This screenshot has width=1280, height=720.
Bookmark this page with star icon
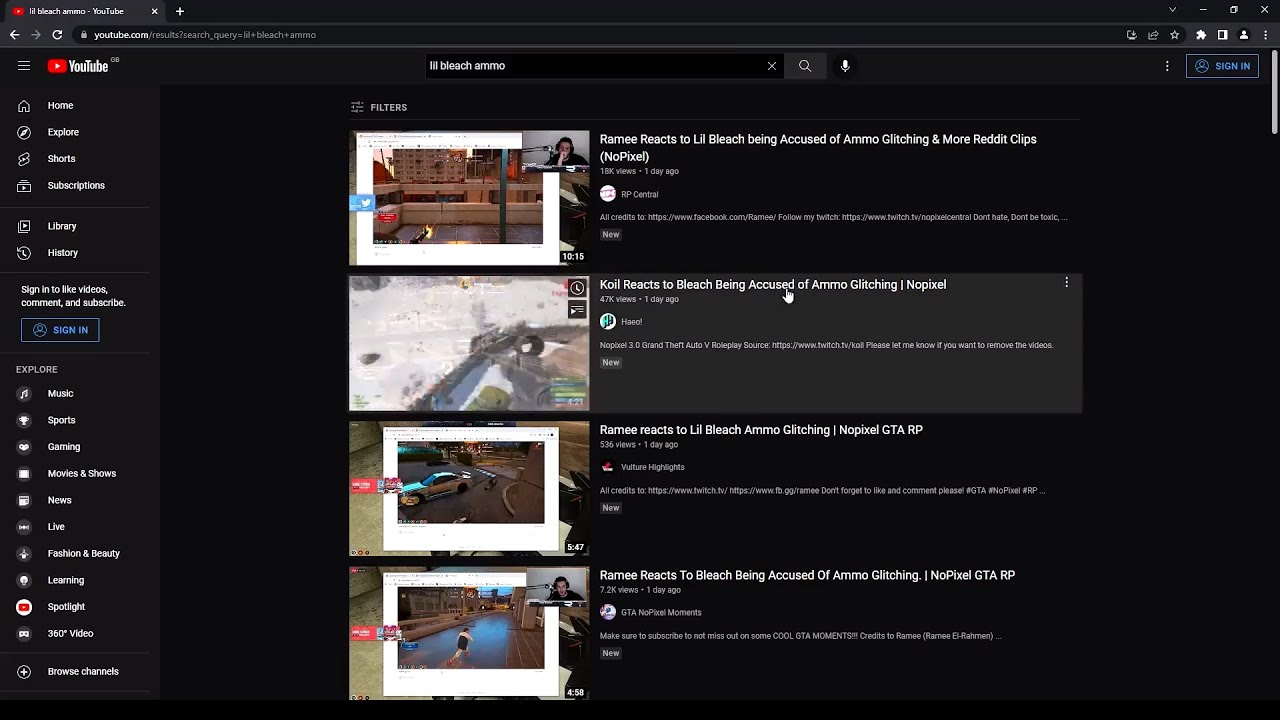click(1174, 35)
